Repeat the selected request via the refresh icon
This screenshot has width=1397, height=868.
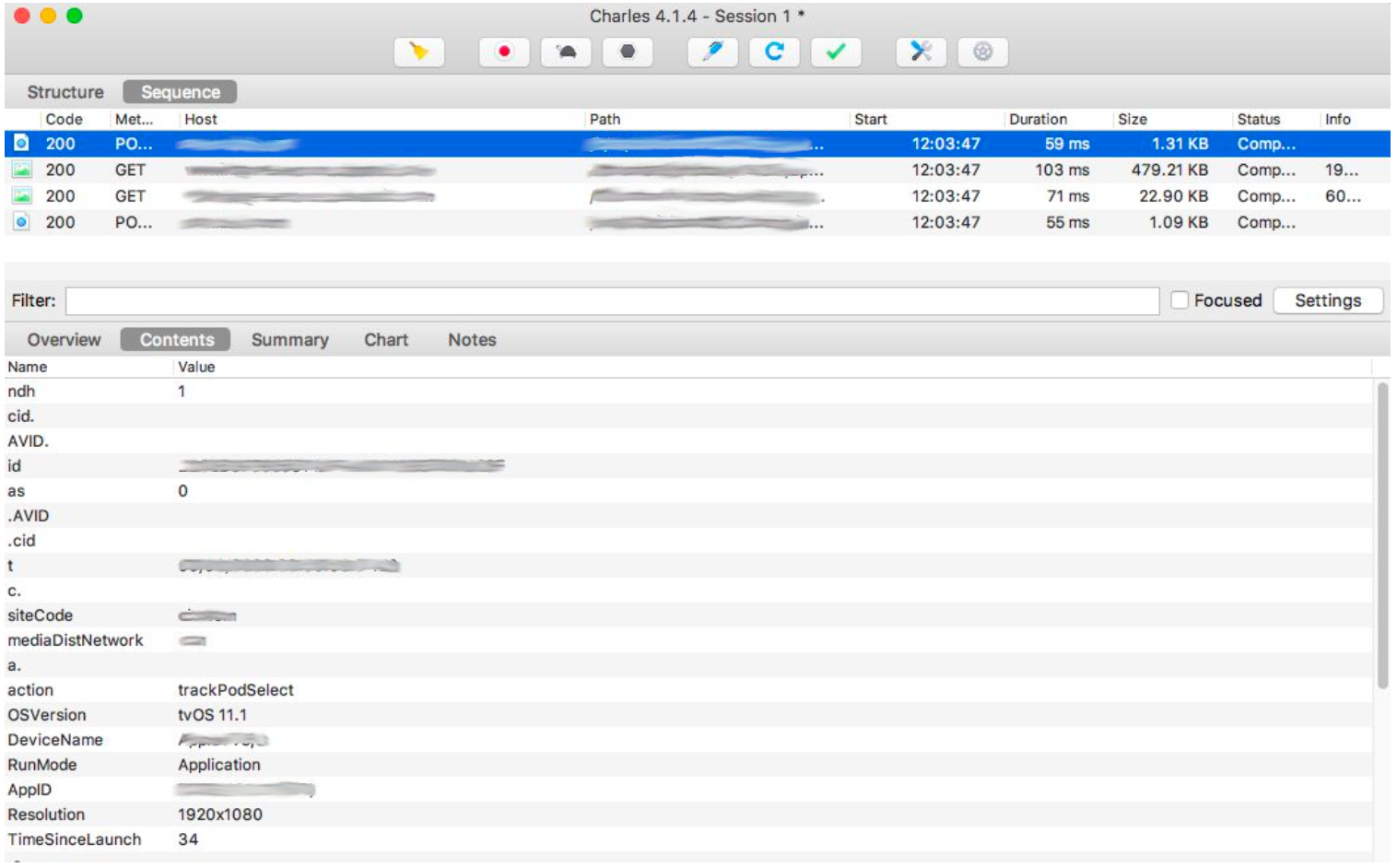click(x=772, y=53)
